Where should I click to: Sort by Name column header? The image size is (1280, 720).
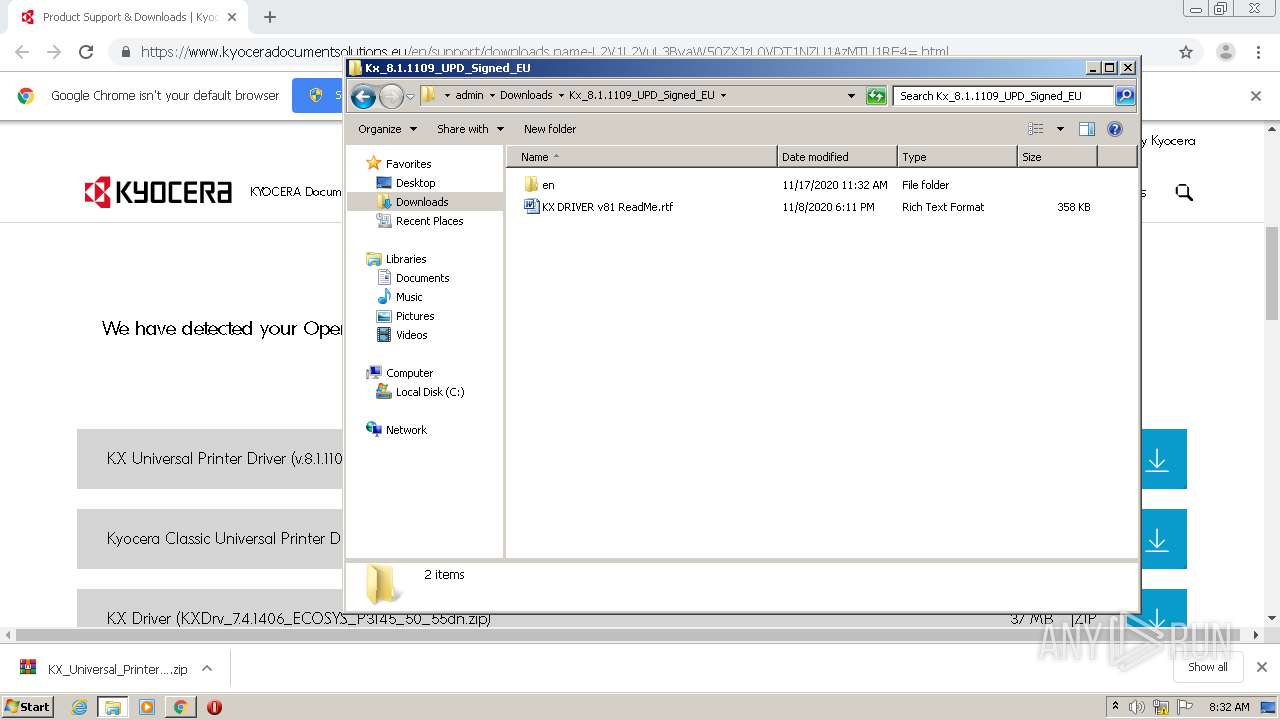[642, 157]
